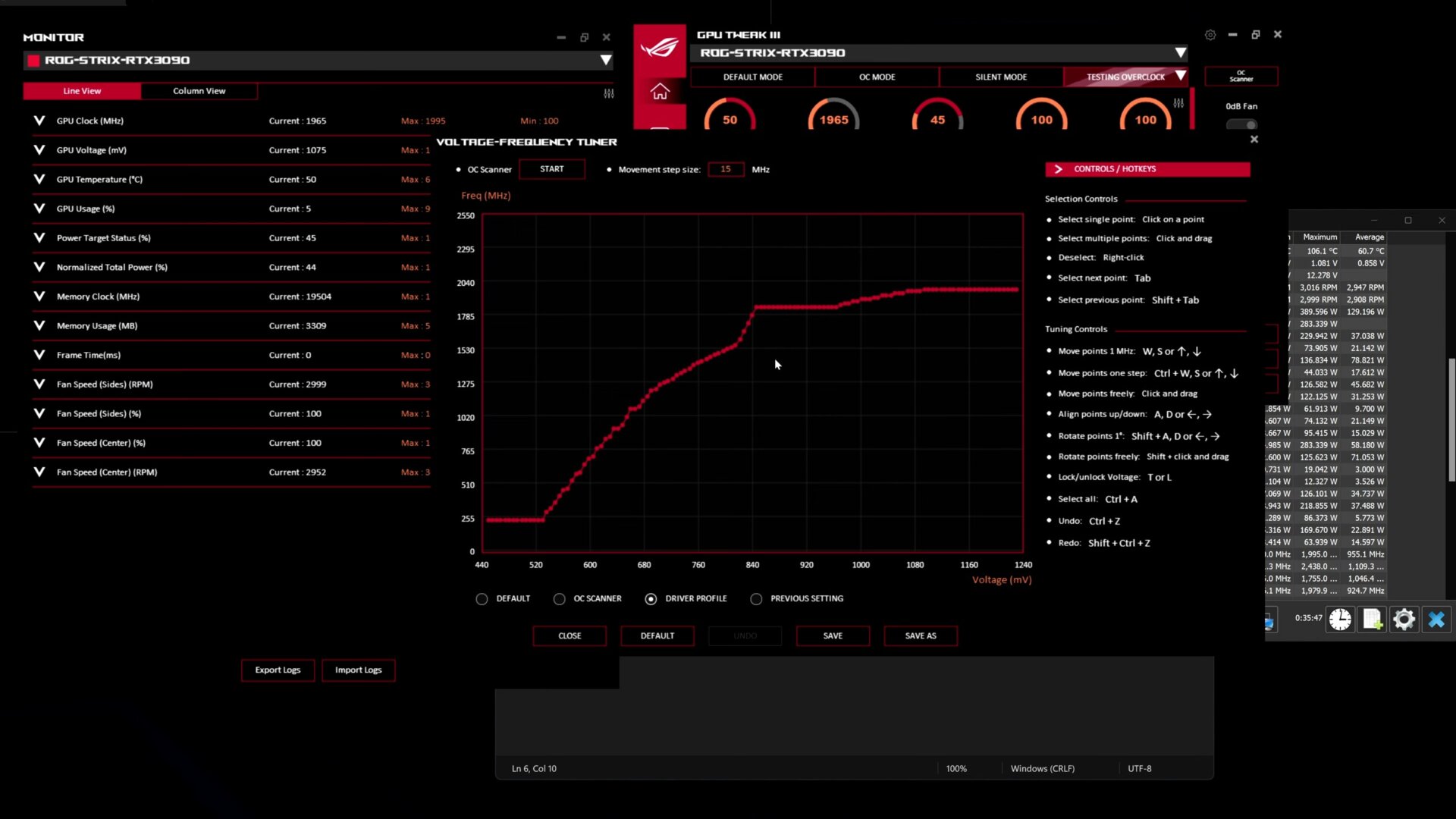
Task: Start logging with HWiNFO file icon
Action: (x=1372, y=620)
